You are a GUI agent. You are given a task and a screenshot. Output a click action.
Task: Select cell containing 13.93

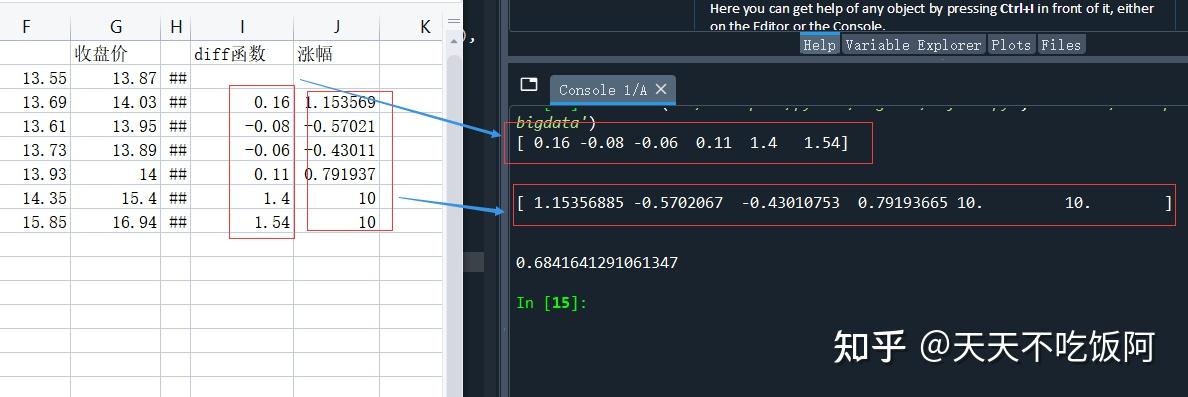[35, 174]
